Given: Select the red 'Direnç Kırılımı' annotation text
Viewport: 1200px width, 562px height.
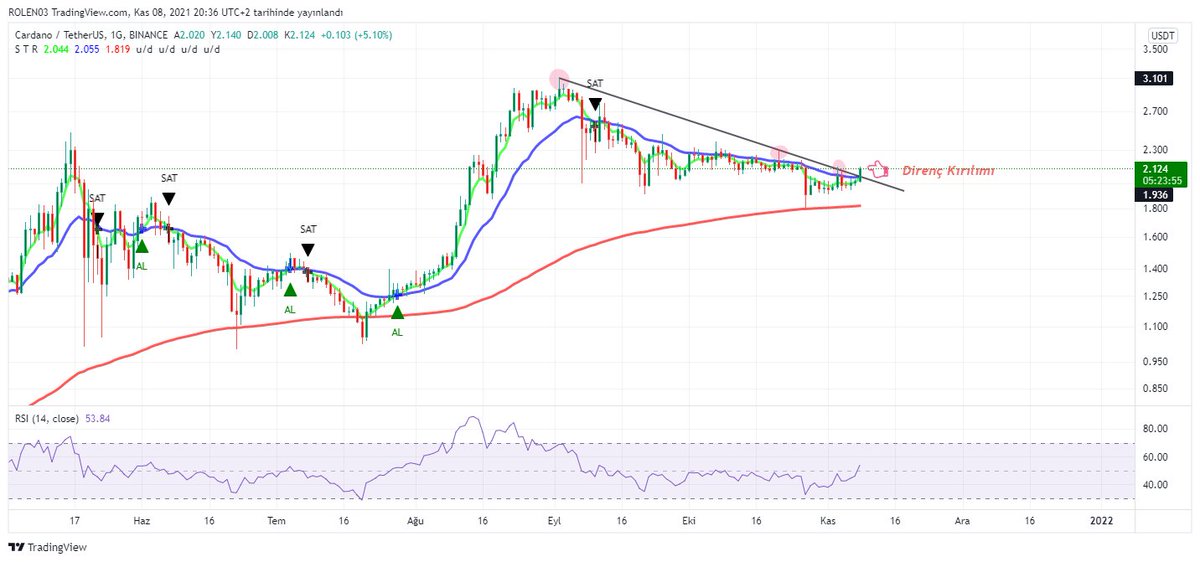Looking at the screenshot, I should (x=948, y=170).
